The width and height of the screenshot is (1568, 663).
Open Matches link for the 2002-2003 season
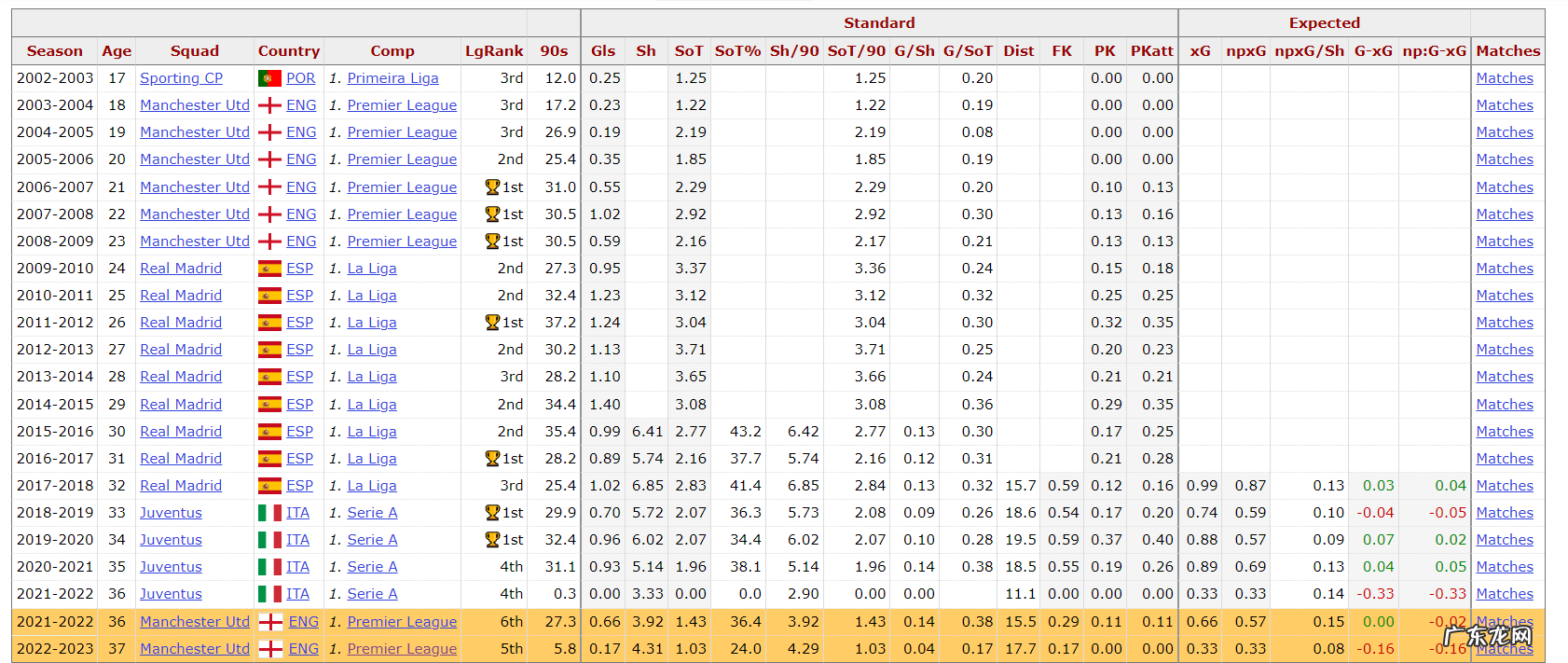coord(1504,78)
